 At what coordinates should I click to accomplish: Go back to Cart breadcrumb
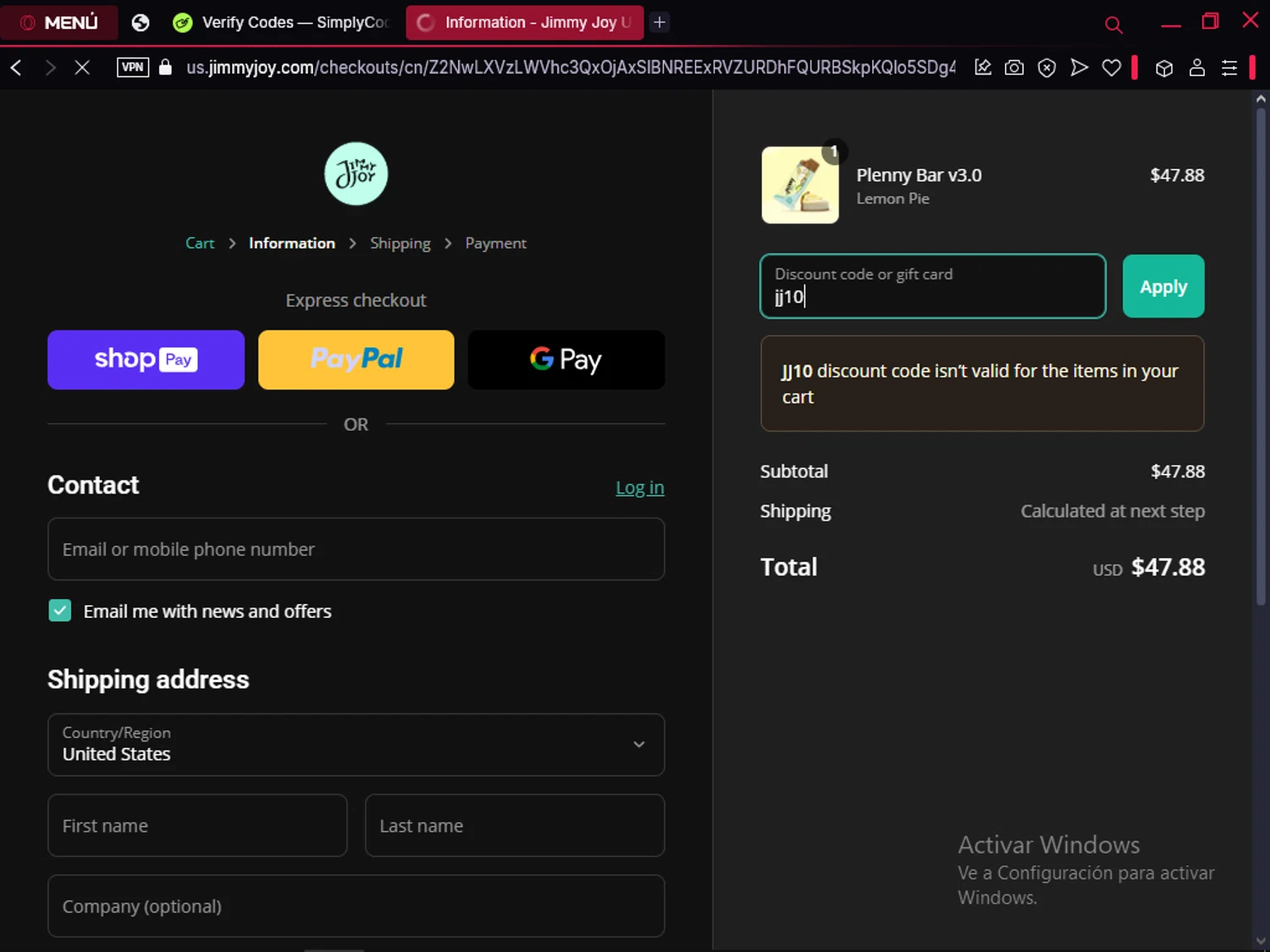click(200, 244)
